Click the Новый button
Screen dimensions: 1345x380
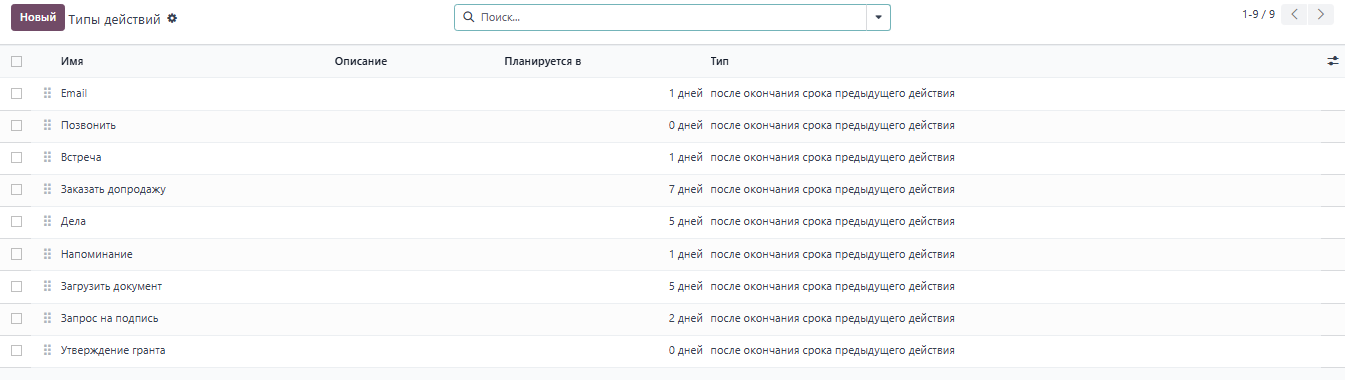click(38, 18)
